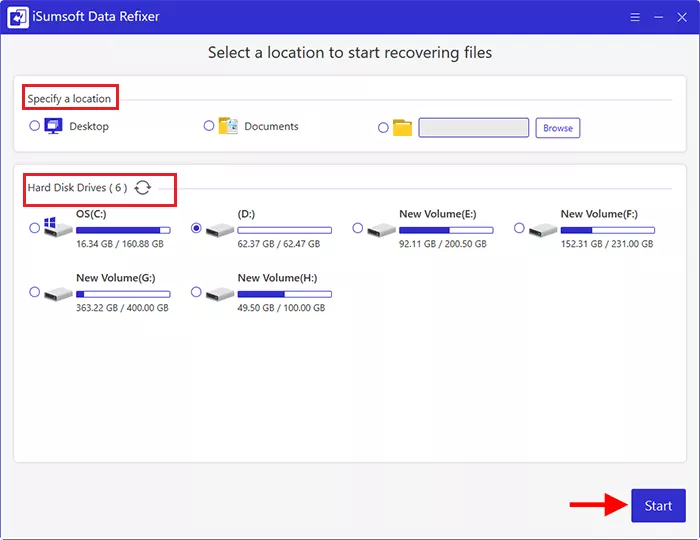Click the Desktop monitor icon
The height and width of the screenshot is (540, 700).
point(54,127)
